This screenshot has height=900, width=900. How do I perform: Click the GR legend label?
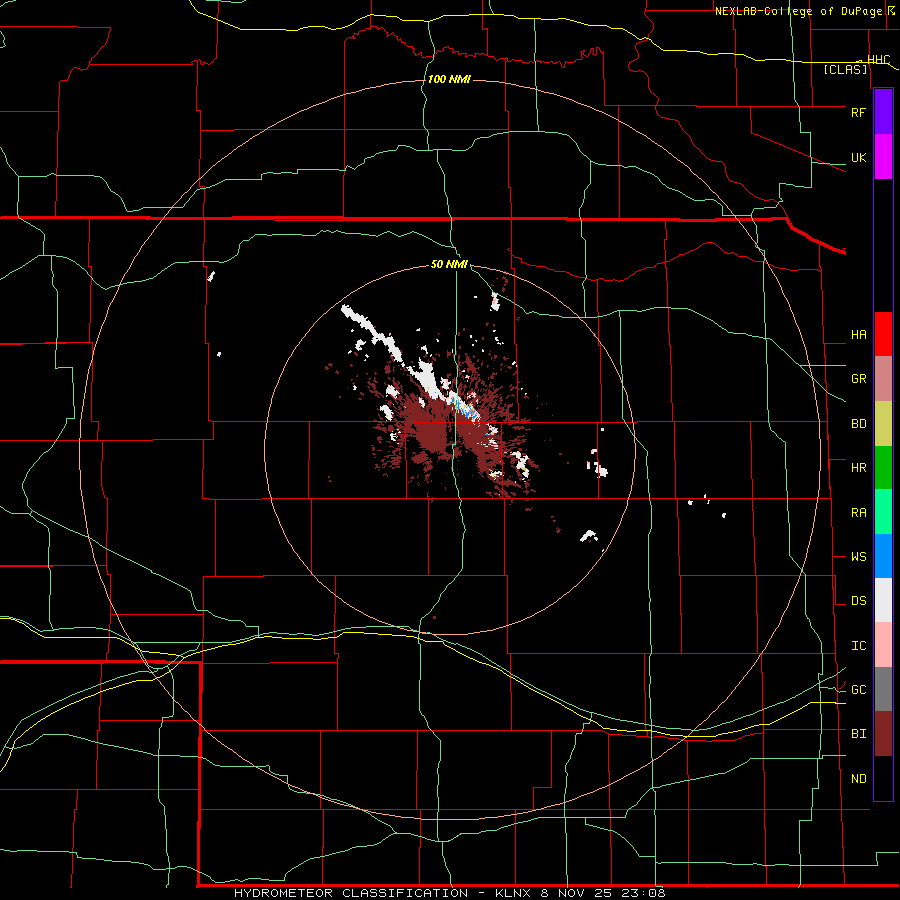(x=858, y=379)
